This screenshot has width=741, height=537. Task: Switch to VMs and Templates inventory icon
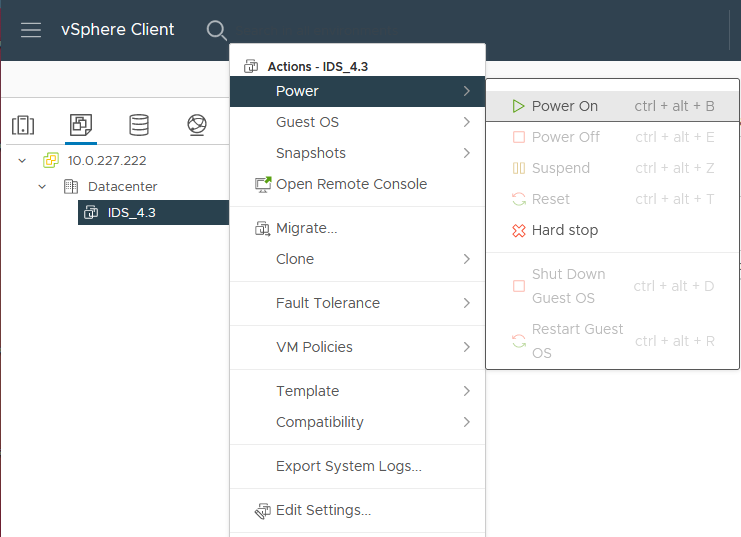point(81,125)
